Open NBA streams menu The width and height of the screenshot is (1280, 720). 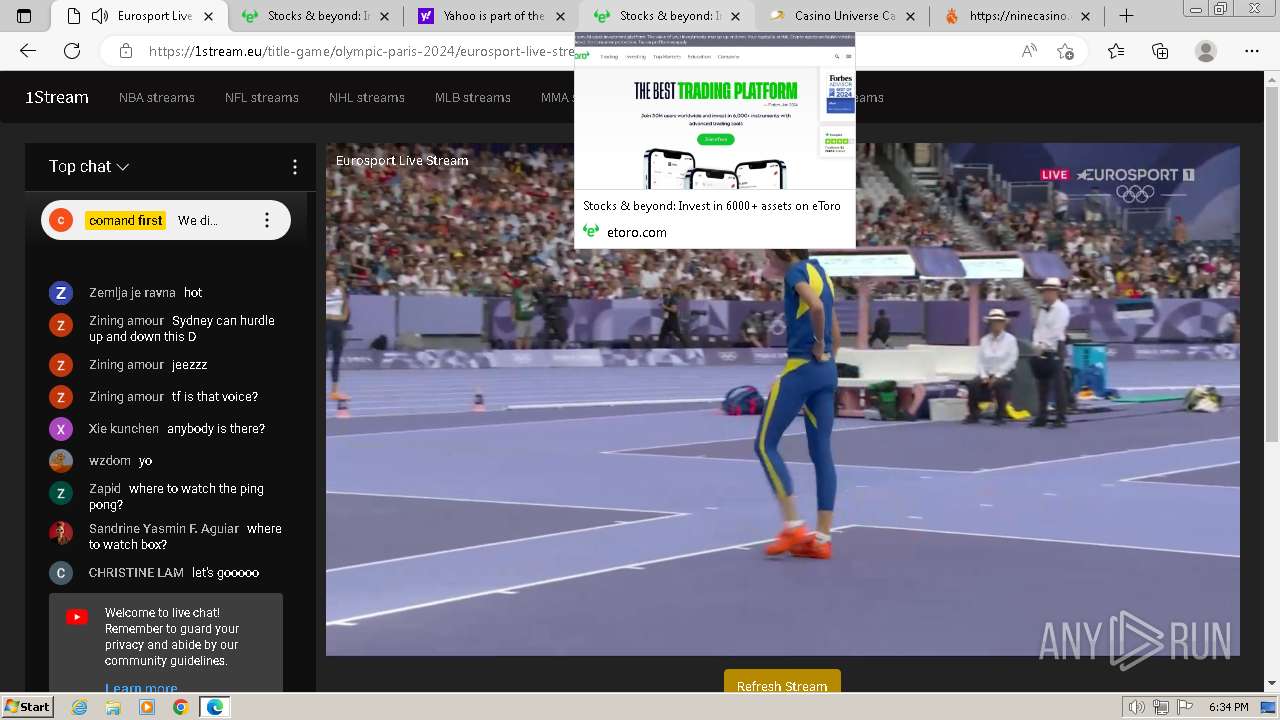tap(157, 97)
